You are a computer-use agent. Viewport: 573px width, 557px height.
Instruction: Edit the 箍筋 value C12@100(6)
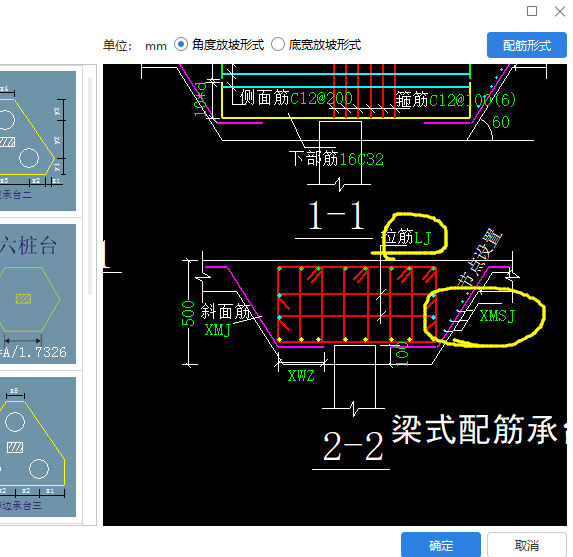pos(473,100)
